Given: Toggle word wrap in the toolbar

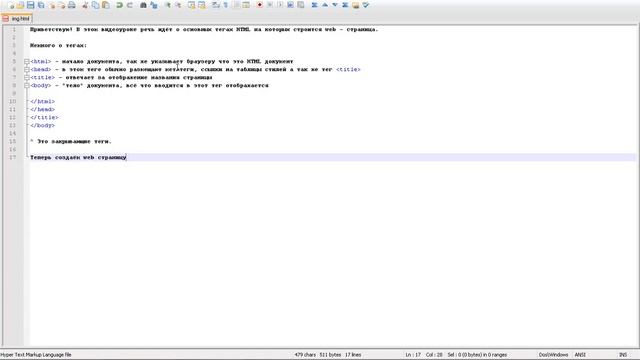Looking at the screenshot, I should click(x=216, y=5).
